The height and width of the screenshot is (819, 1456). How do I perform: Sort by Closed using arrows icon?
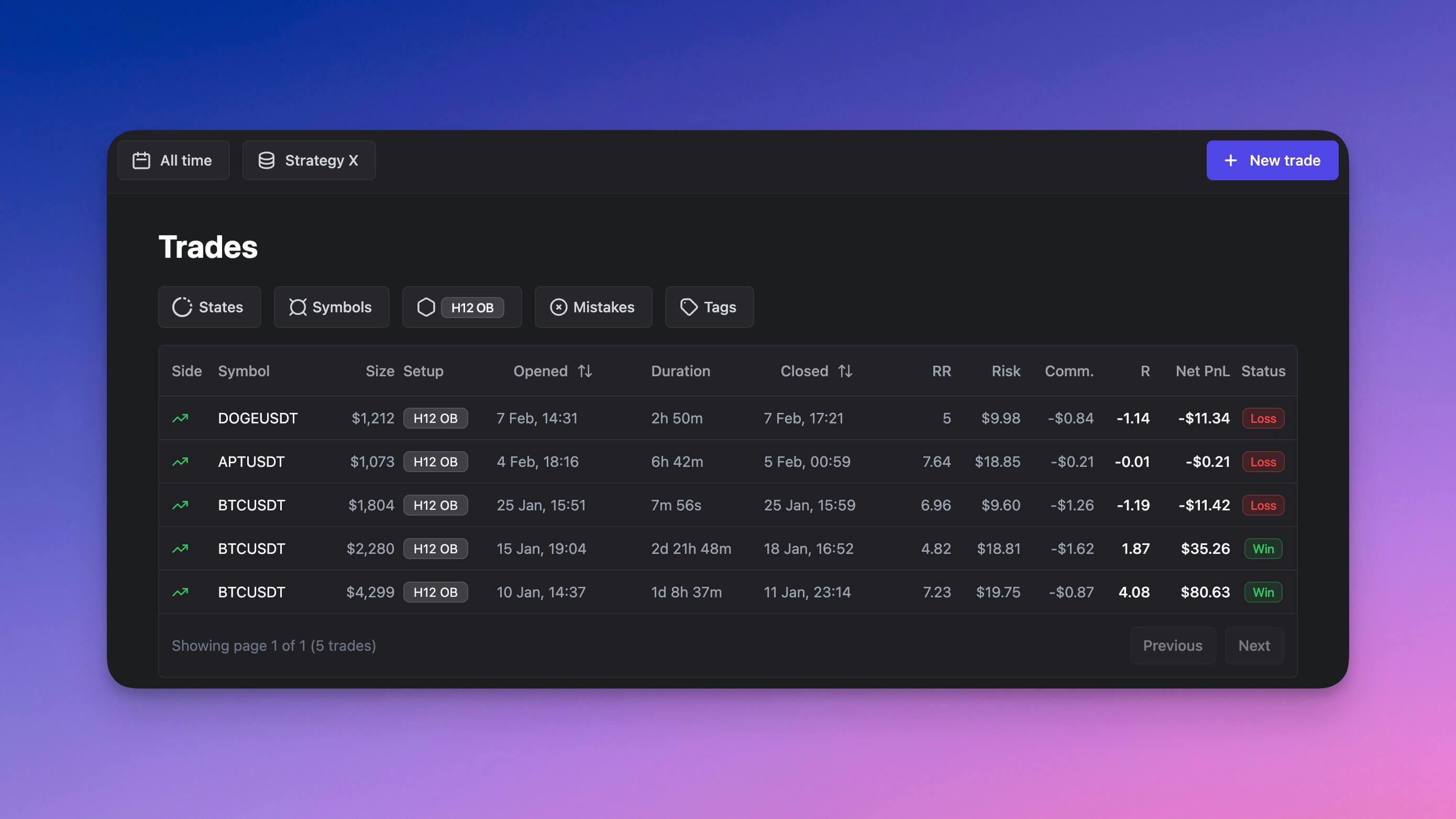(x=845, y=371)
